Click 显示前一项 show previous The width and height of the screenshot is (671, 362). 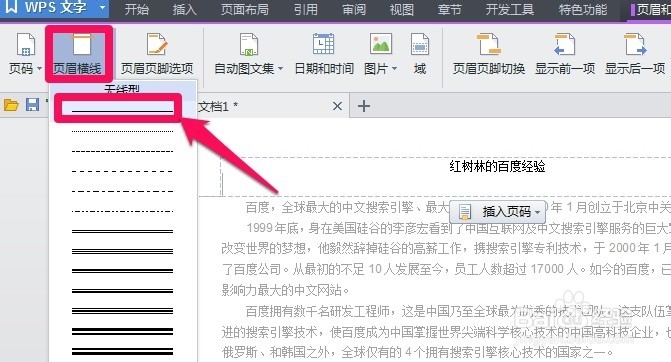pos(565,54)
